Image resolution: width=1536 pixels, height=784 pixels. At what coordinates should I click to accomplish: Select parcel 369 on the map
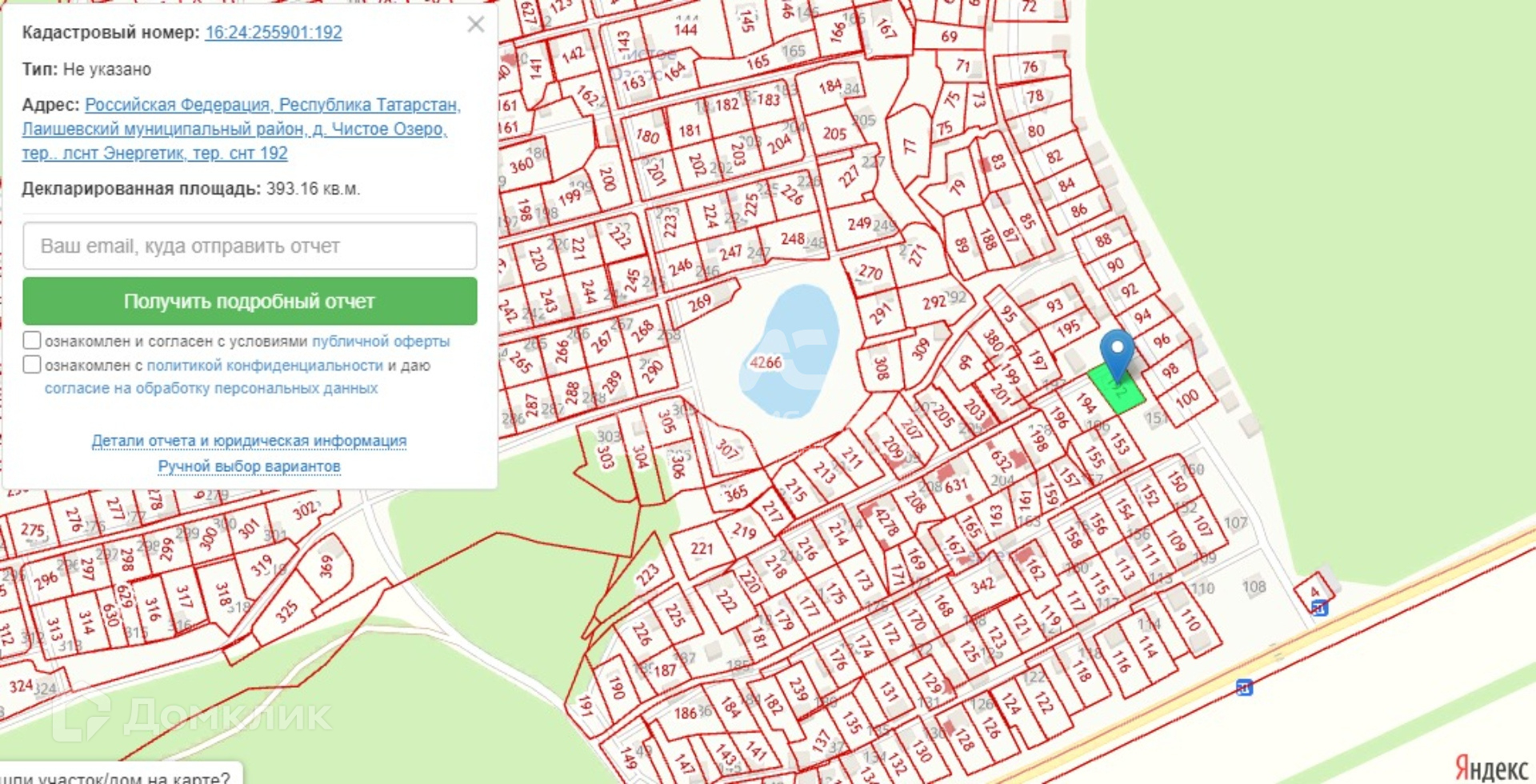point(325,567)
